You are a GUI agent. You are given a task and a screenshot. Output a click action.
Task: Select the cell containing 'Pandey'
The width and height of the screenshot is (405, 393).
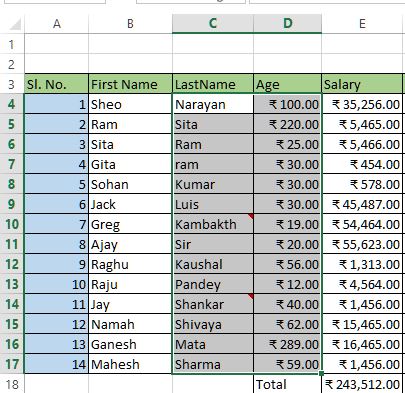point(213,284)
